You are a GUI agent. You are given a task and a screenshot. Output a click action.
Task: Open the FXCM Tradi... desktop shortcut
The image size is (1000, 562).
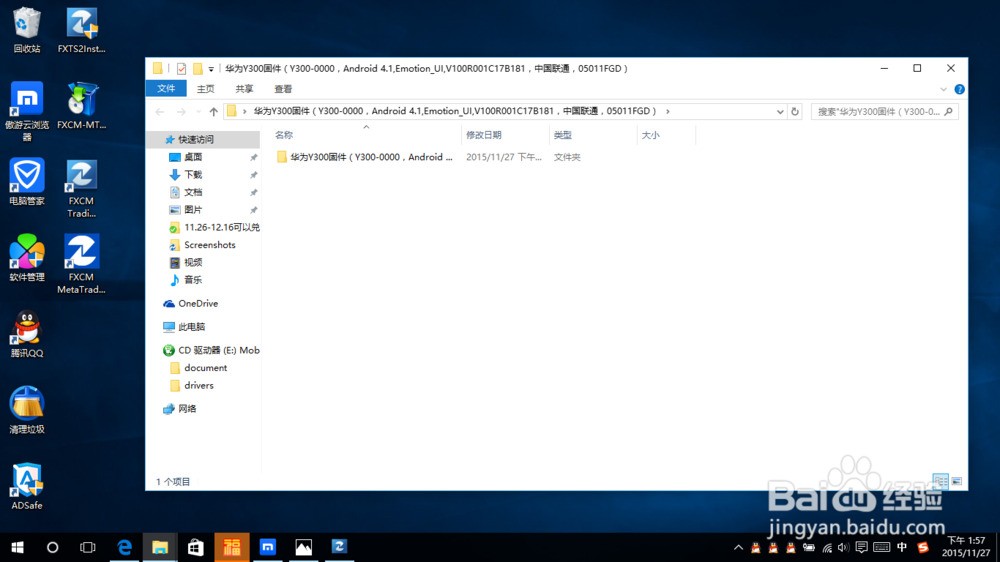[x=82, y=188]
